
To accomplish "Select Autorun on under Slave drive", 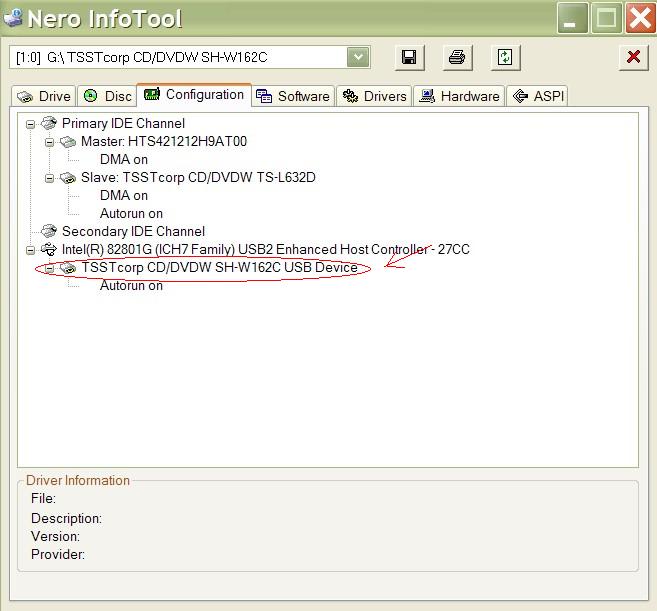I will (131, 213).
